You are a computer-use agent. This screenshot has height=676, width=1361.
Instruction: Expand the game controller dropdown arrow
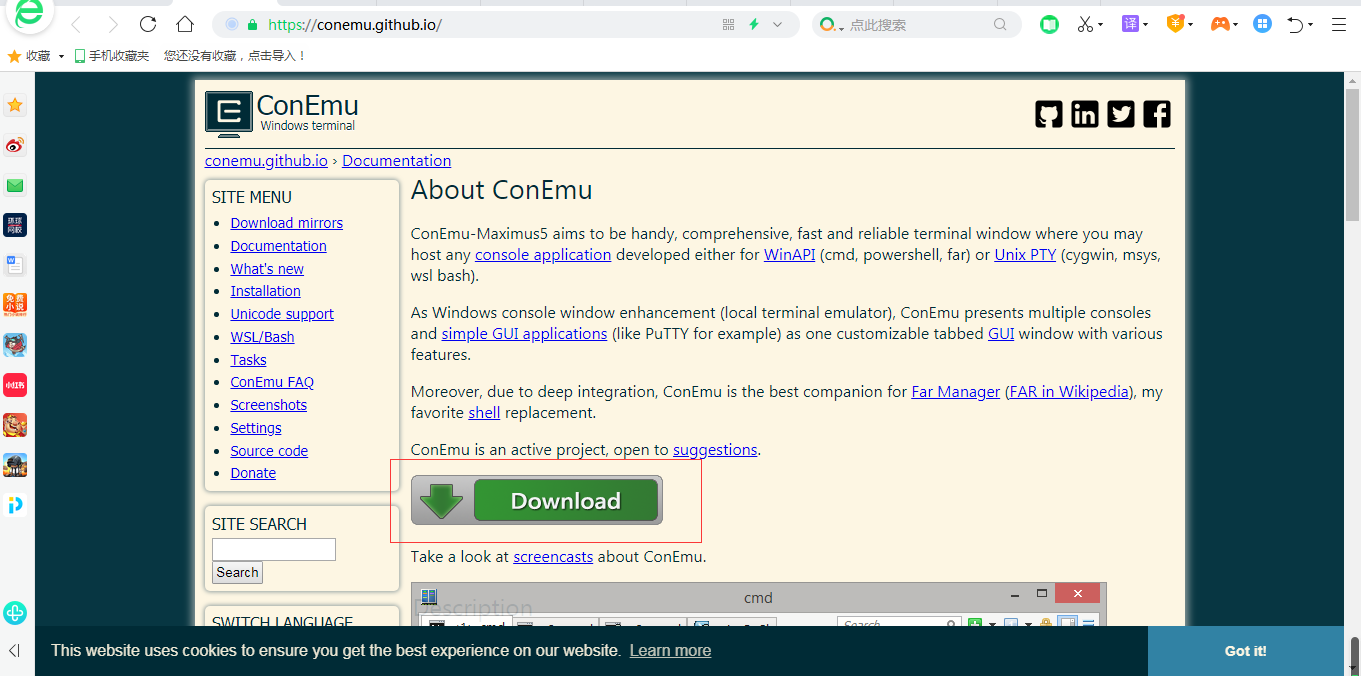[1236, 25]
